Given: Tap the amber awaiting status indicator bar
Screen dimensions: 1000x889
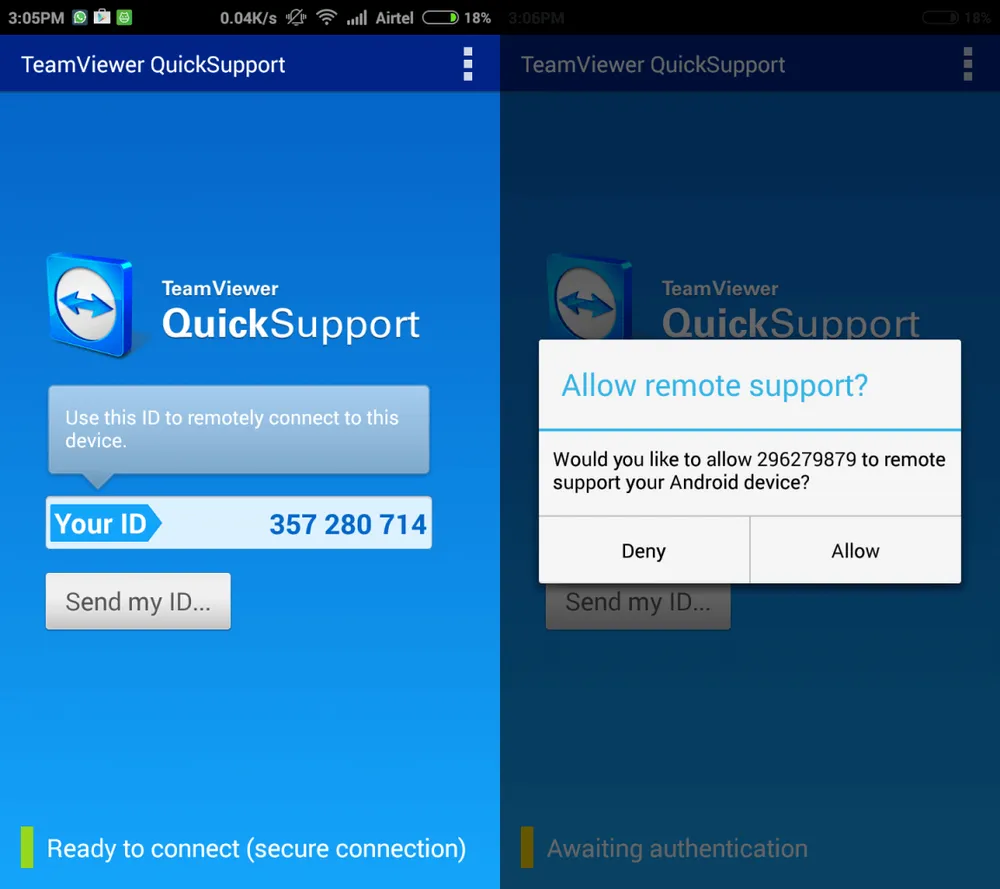Looking at the screenshot, I should click(527, 847).
